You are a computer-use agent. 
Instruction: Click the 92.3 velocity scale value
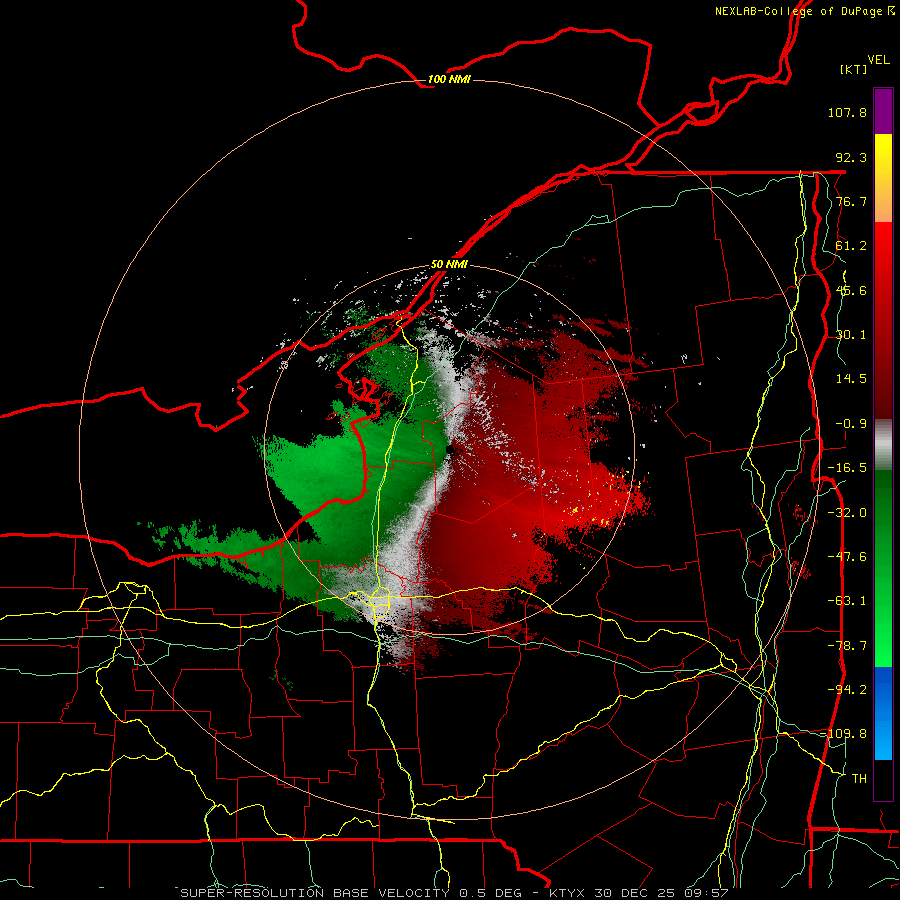coord(851,157)
